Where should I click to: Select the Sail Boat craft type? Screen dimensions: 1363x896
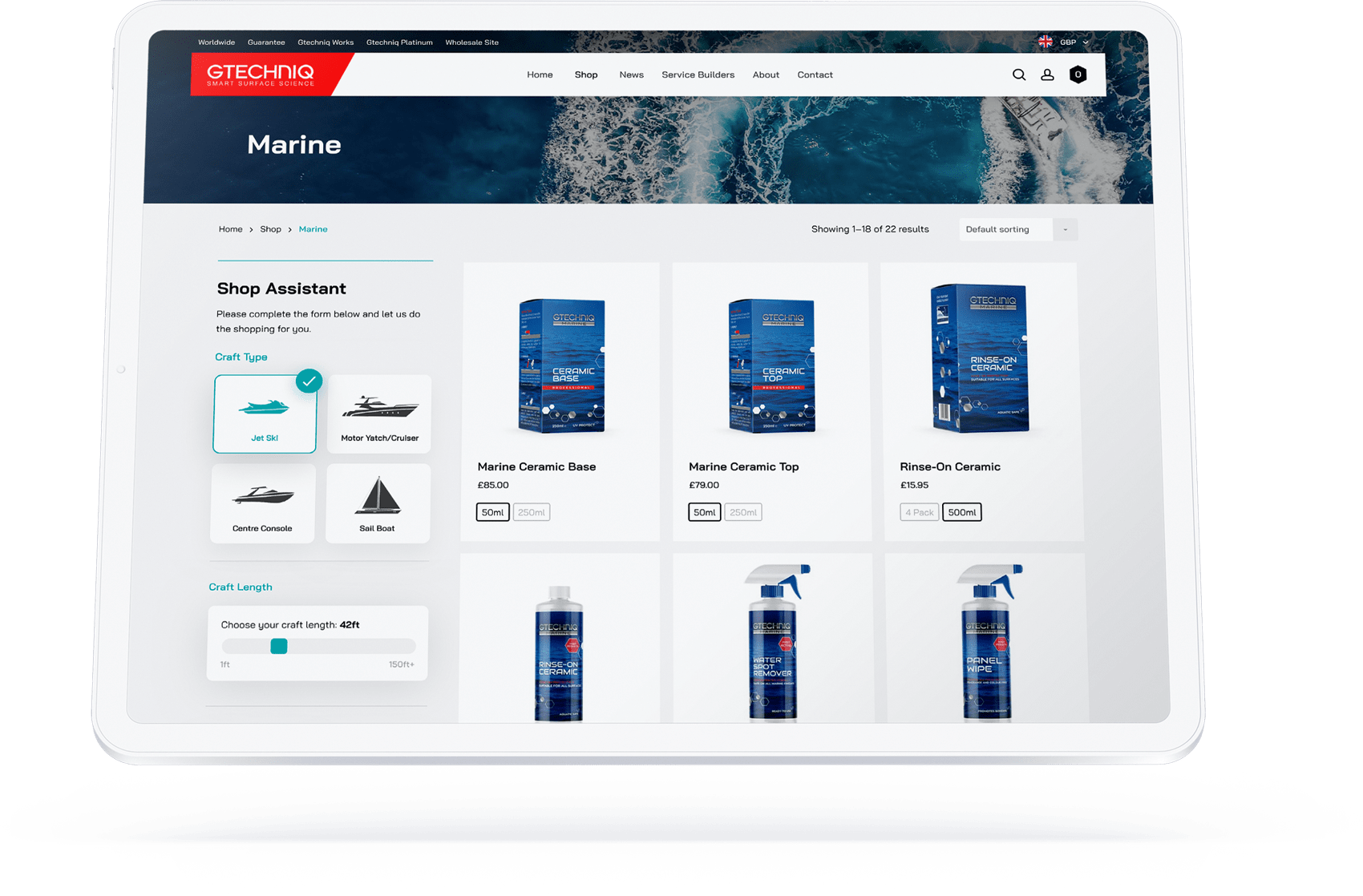tap(378, 504)
